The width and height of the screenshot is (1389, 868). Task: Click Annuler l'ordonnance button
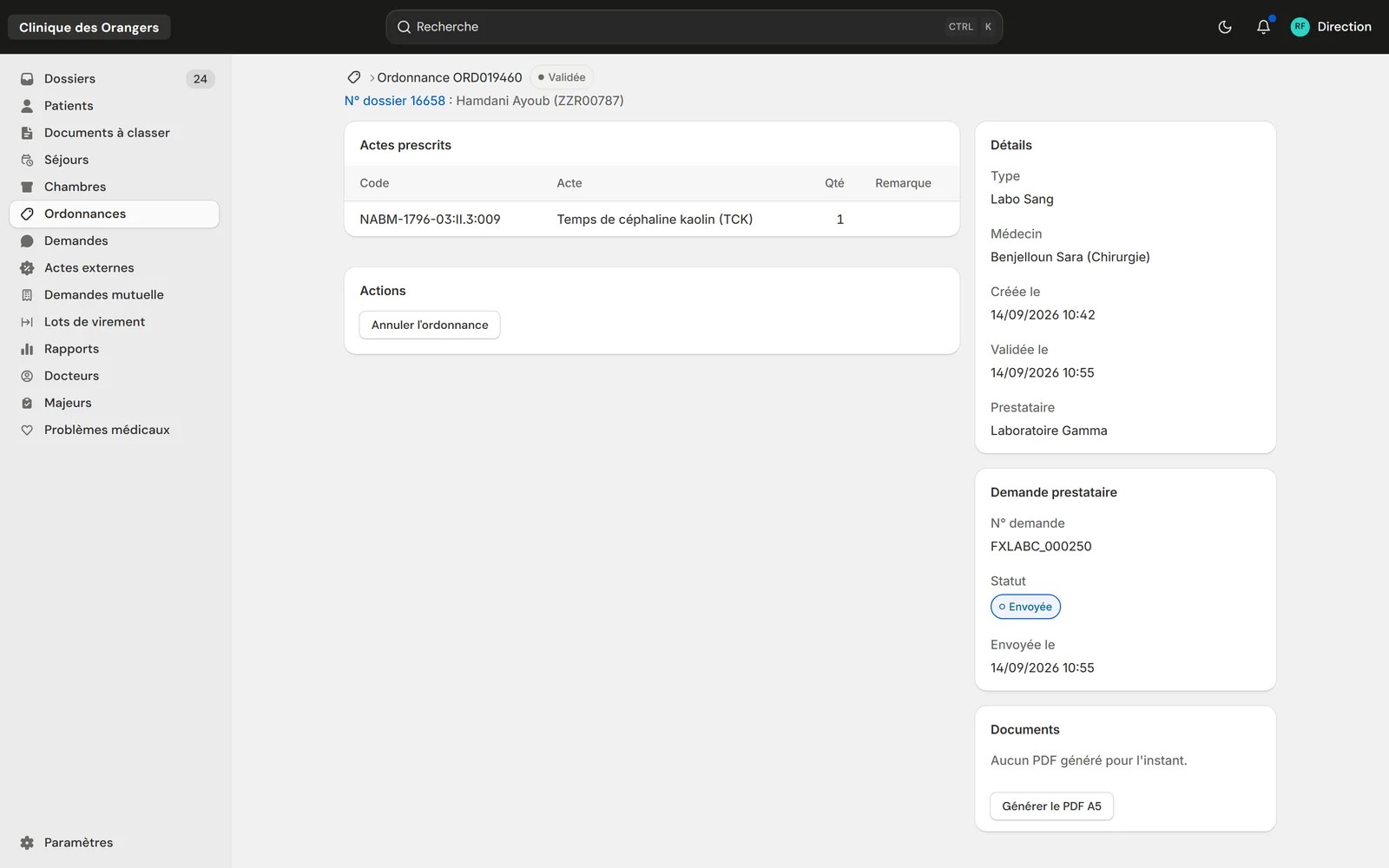[430, 325]
